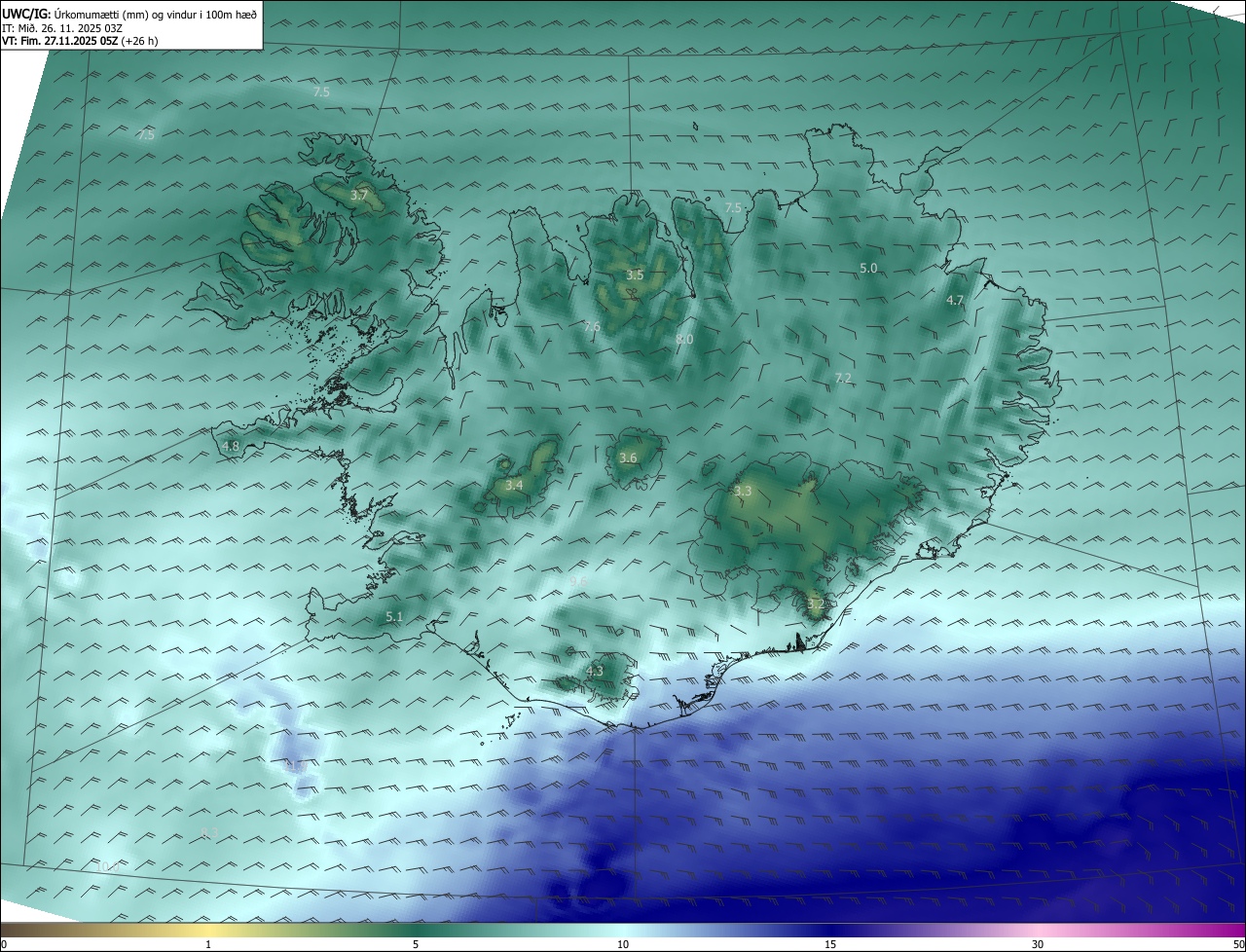Click the 7.6 value label
The width and height of the screenshot is (1246, 952).
click(x=592, y=327)
